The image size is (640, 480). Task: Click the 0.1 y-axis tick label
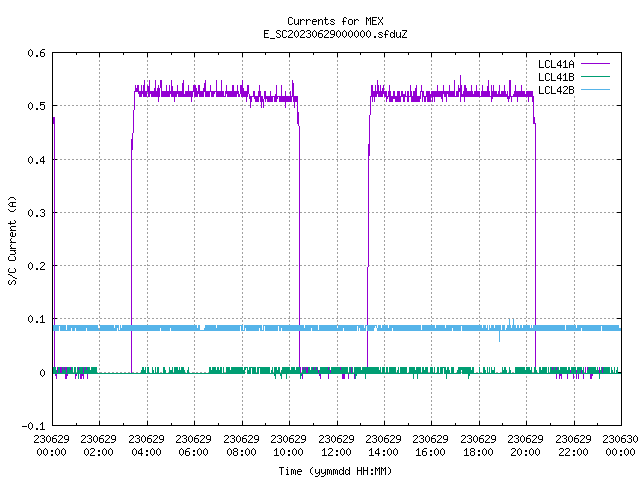click(x=36, y=319)
